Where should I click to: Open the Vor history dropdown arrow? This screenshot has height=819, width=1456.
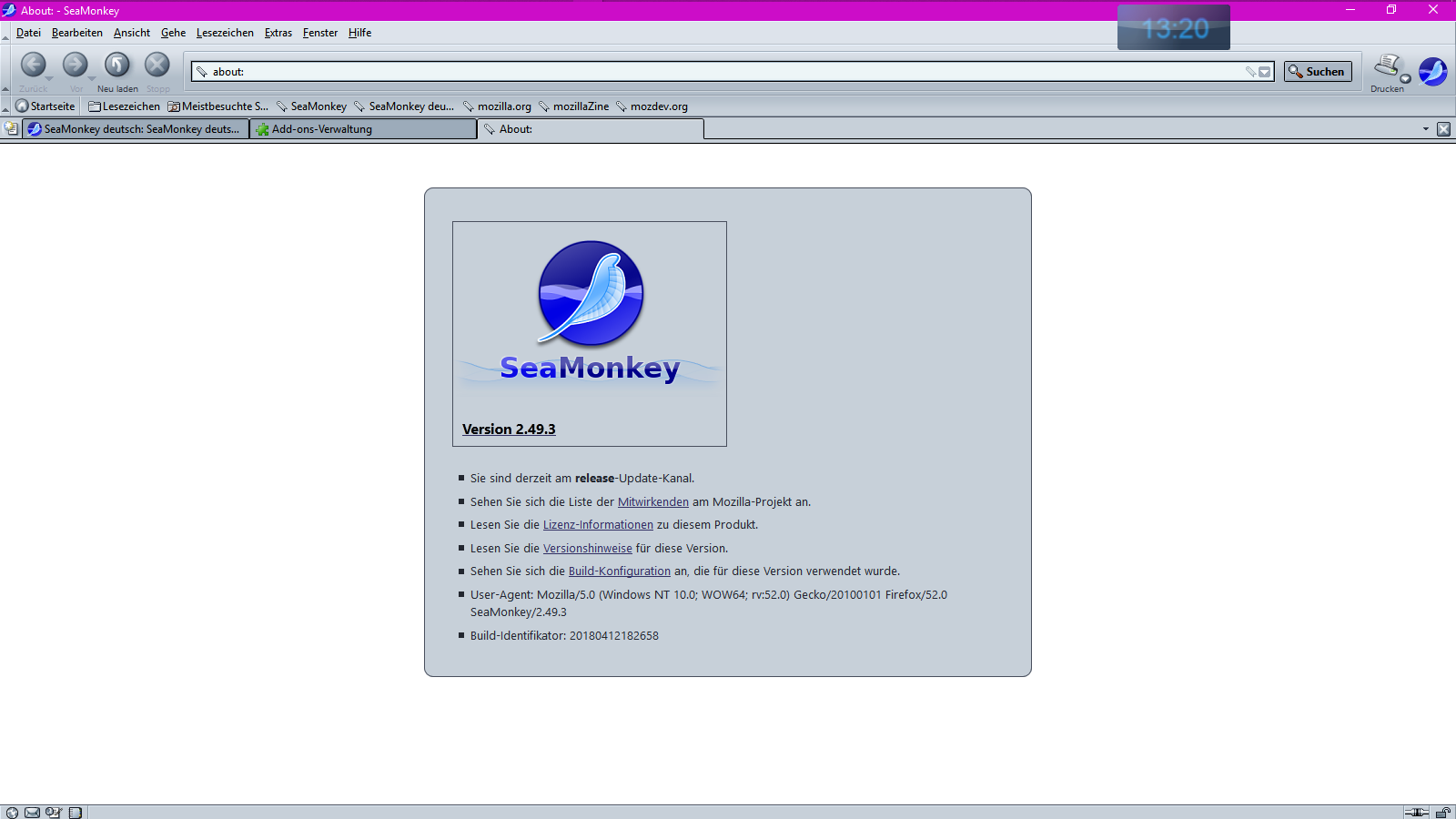(92, 79)
